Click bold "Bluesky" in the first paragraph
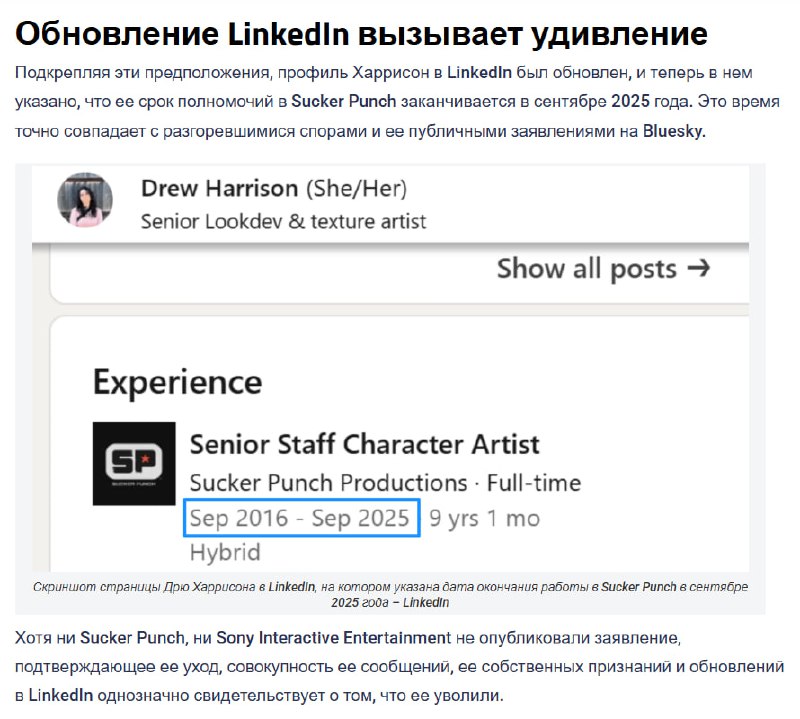Image resolution: width=800 pixels, height=719 pixels. 674,131
